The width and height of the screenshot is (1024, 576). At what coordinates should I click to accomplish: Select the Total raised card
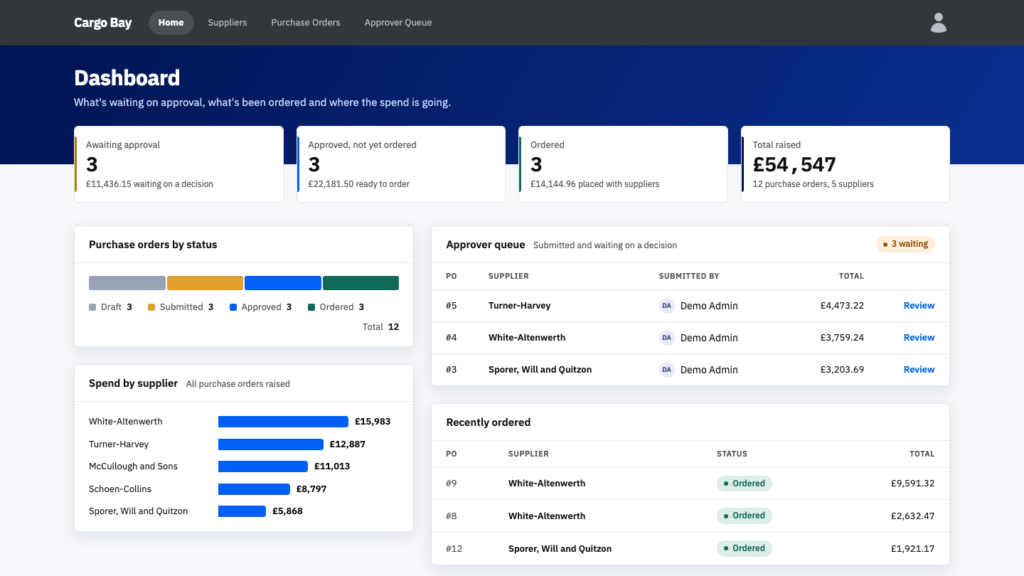(x=845, y=164)
